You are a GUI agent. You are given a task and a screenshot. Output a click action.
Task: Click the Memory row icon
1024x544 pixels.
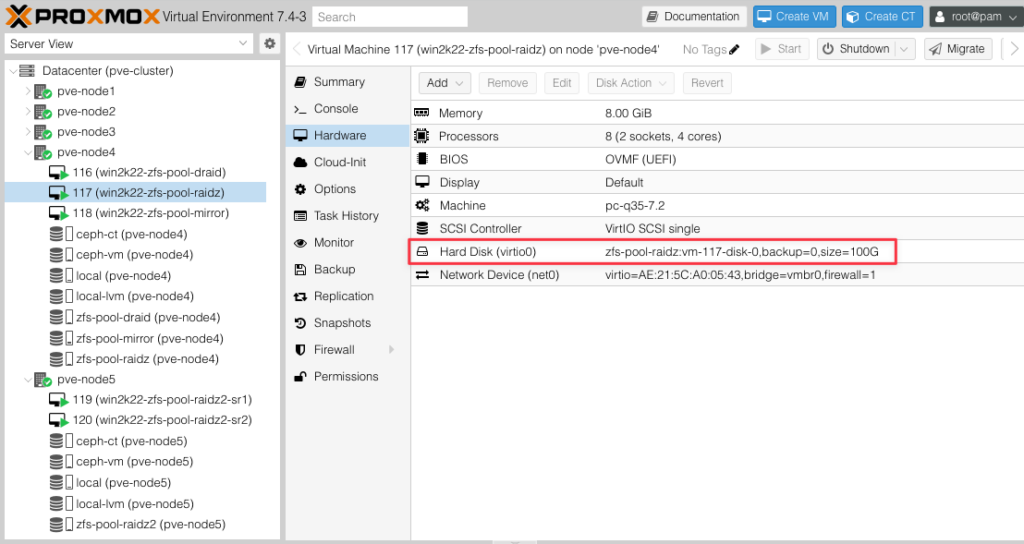(422, 113)
